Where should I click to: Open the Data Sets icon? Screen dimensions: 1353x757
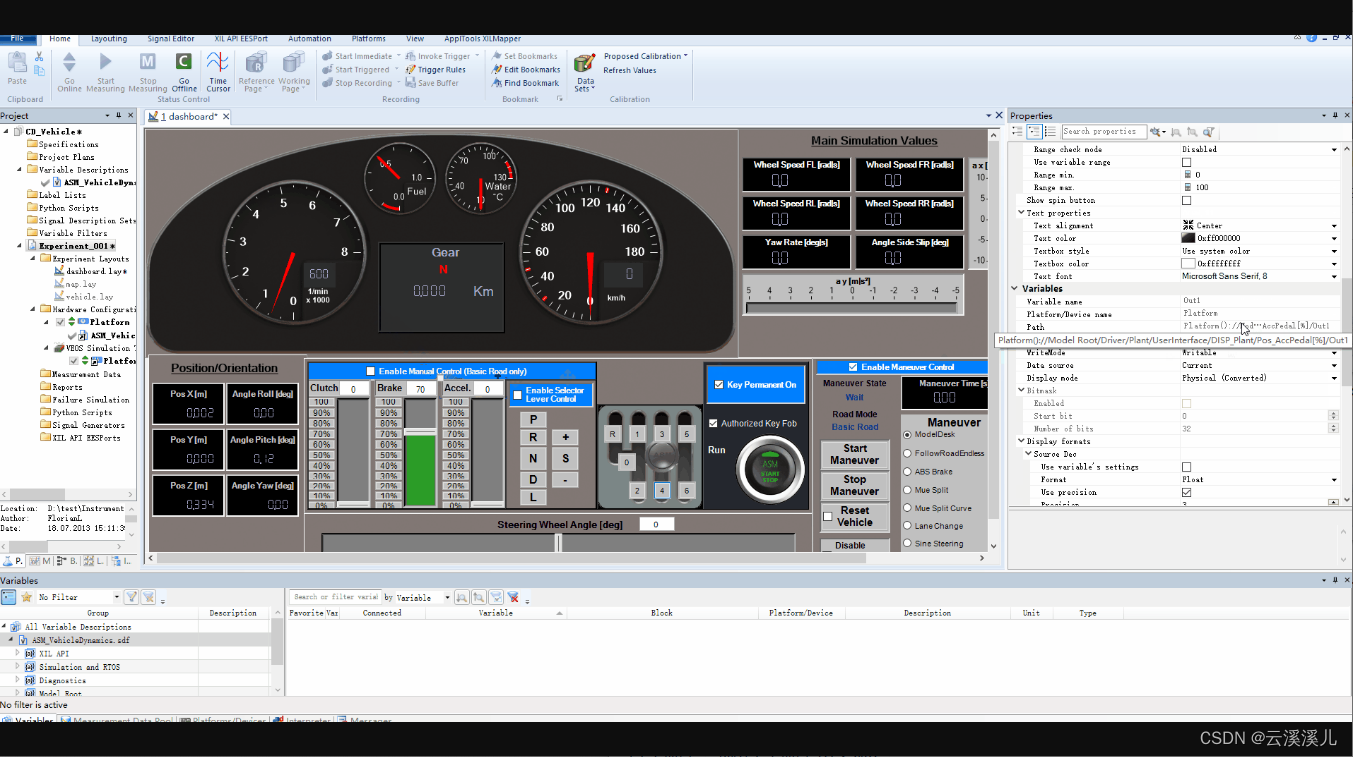pyautogui.click(x=585, y=63)
